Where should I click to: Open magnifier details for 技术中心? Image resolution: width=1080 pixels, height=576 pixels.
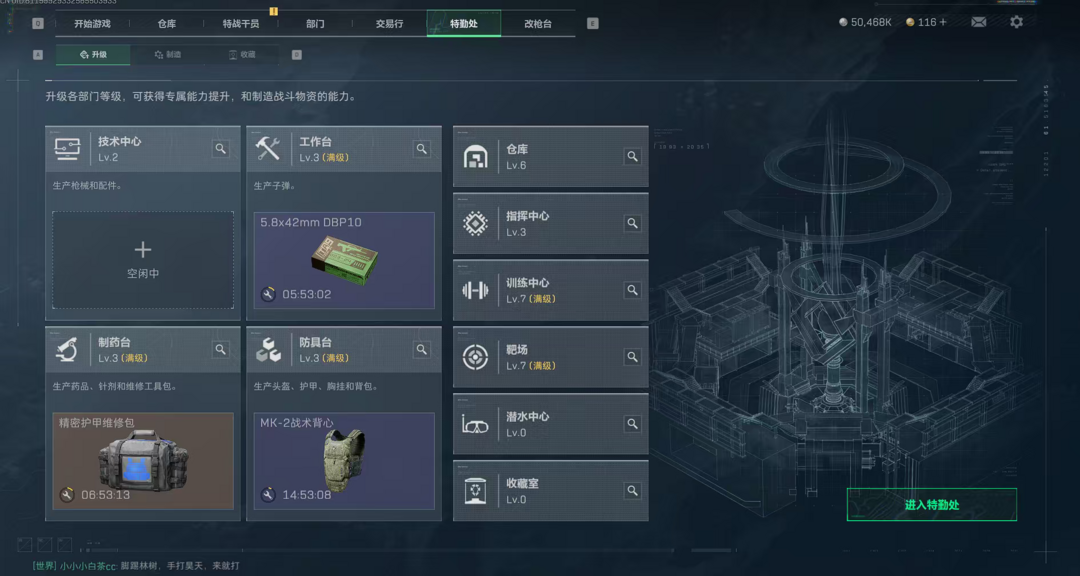point(220,149)
